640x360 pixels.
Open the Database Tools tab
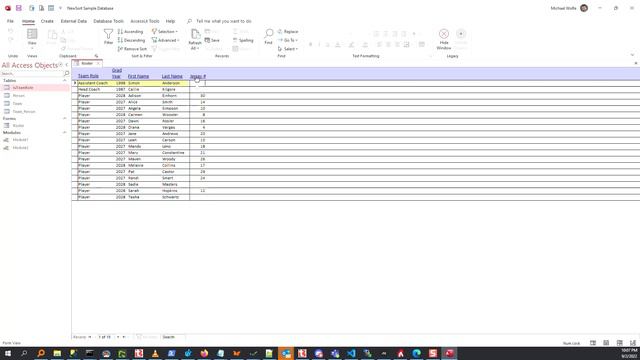(x=108, y=21)
